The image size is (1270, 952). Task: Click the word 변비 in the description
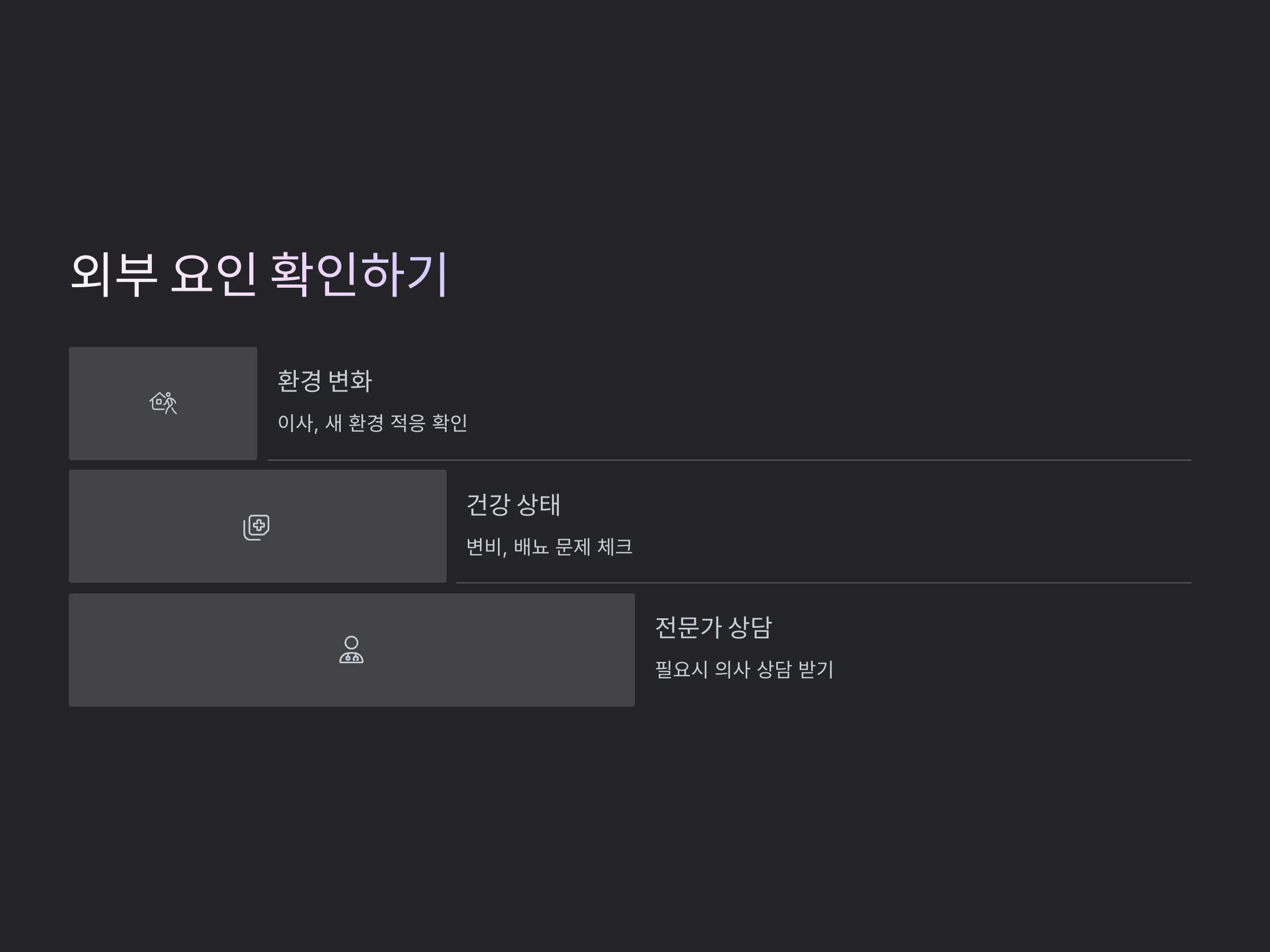(x=484, y=547)
